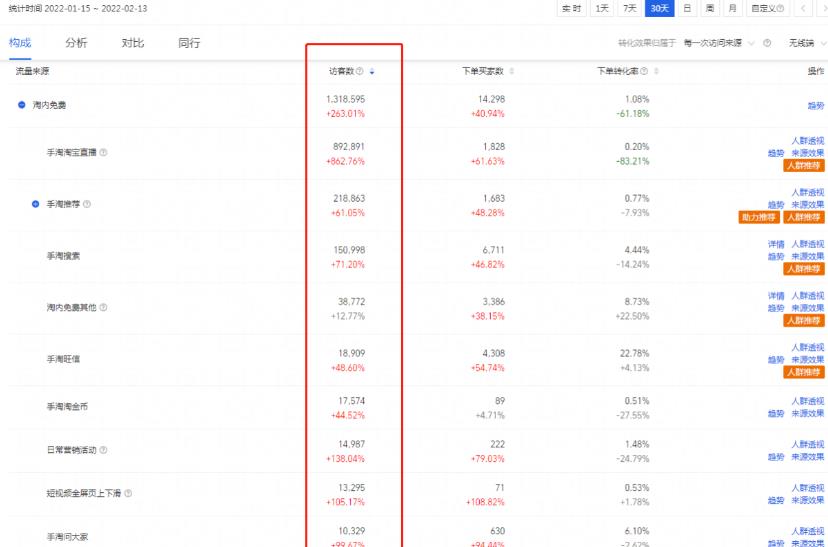Click visitor count 1,318,595
This screenshot has height=547, width=828.
[345, 99]
